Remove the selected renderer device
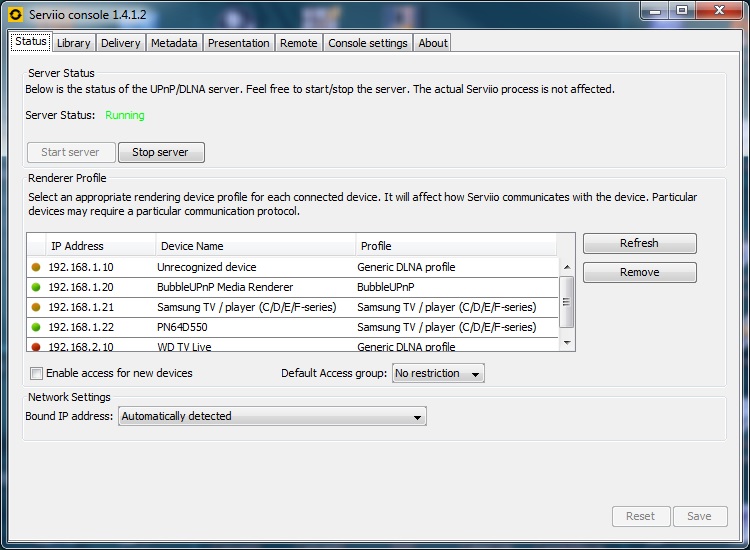 pos(639,272)
